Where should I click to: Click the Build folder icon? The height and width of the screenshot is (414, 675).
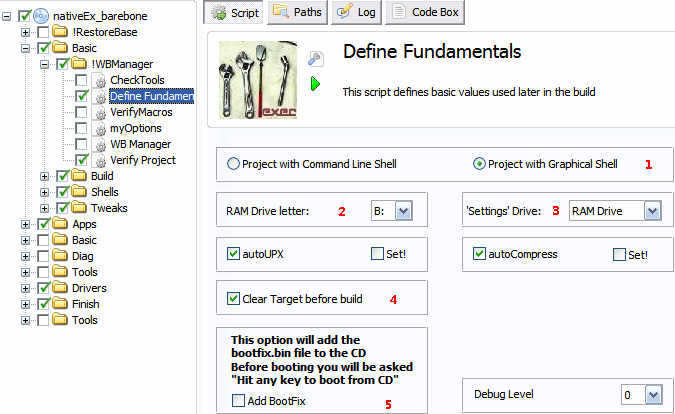[79, 176]
